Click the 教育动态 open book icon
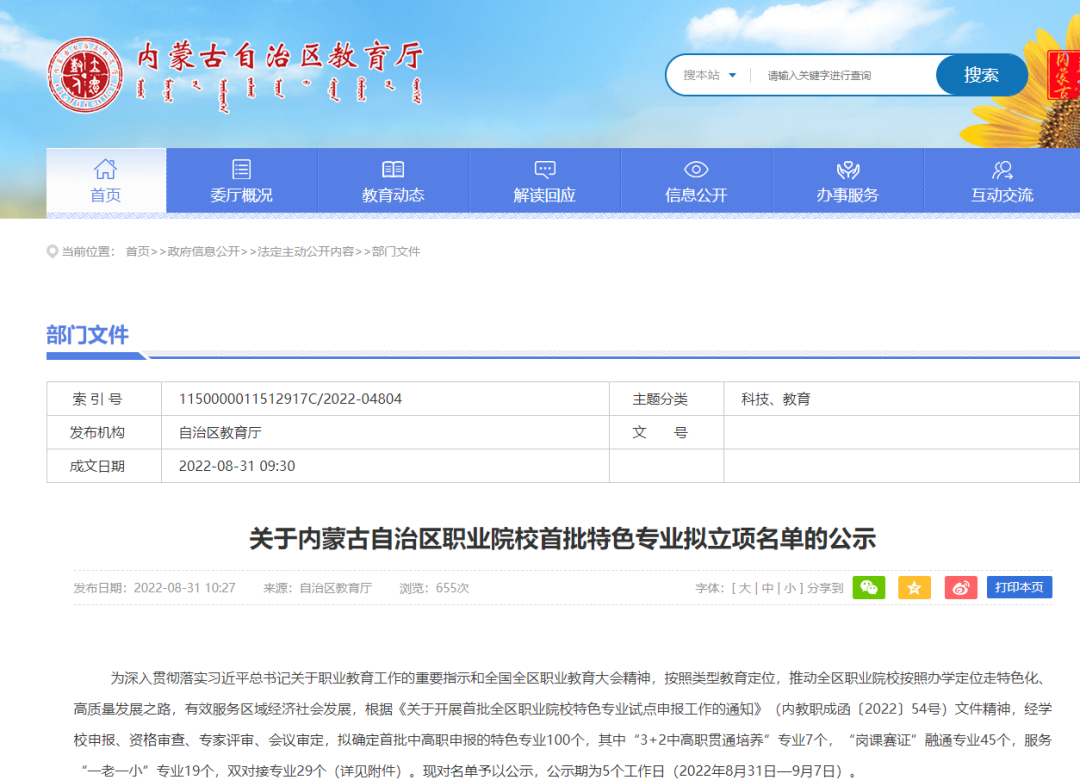Image resolution: width=1080 pixels, height=780 pixels. (393, 169)
